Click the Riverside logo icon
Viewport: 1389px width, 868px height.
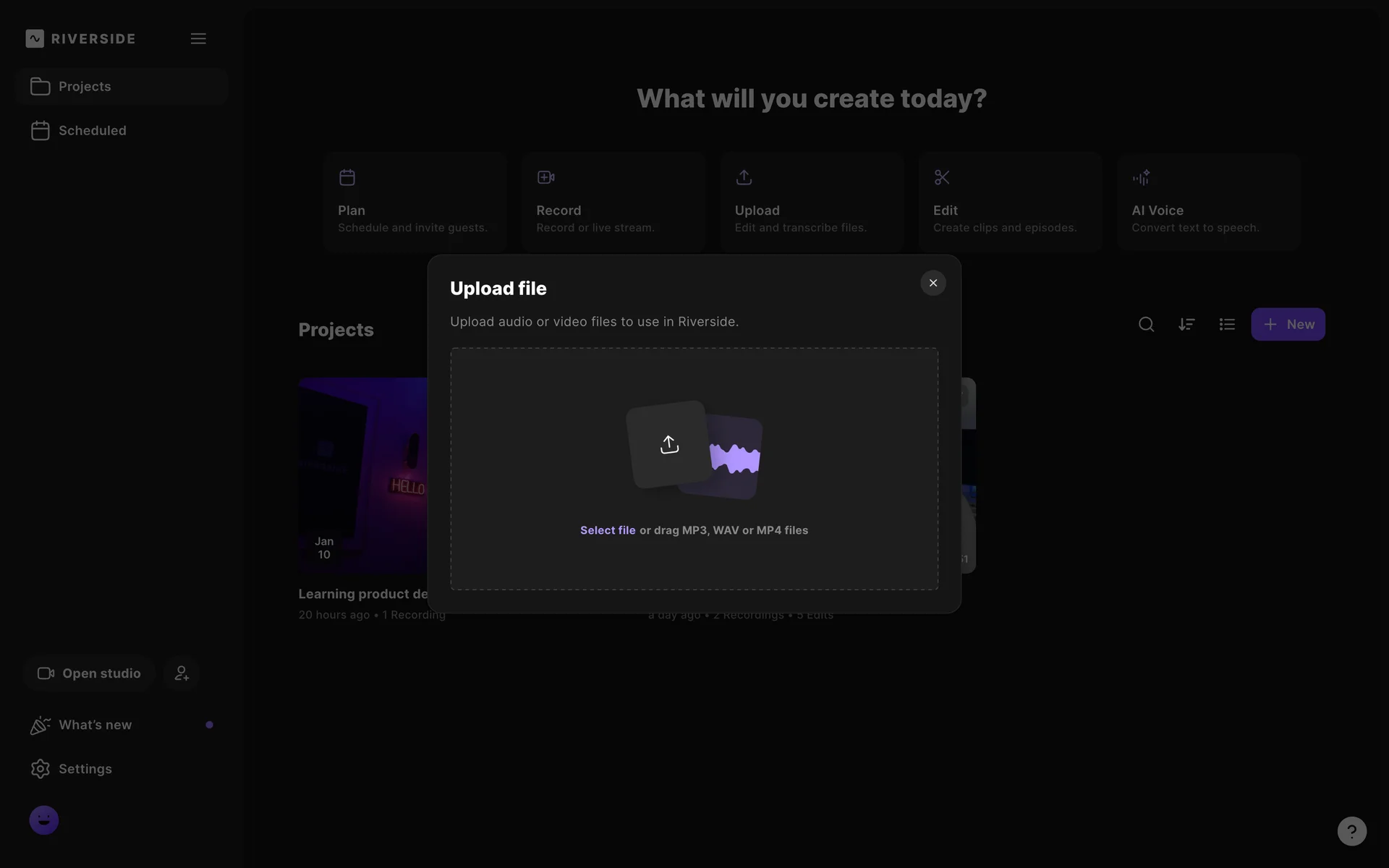click(35, 38)
